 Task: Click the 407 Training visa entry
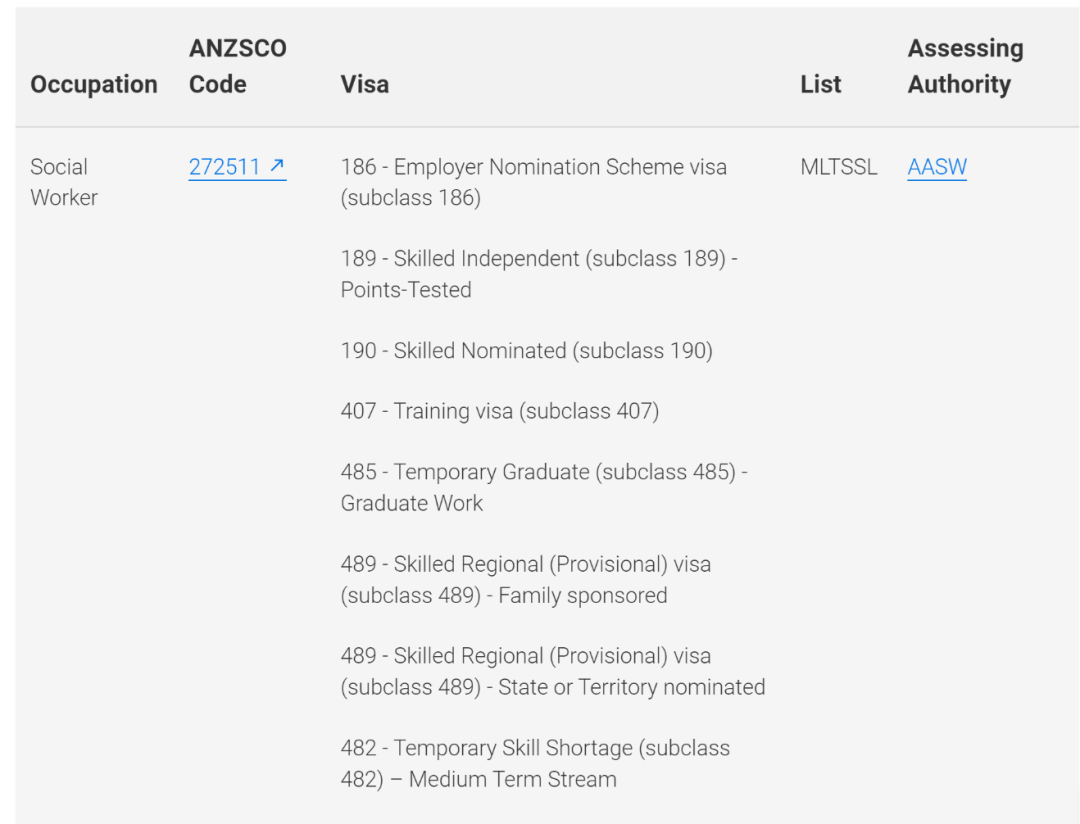point(500,411)
